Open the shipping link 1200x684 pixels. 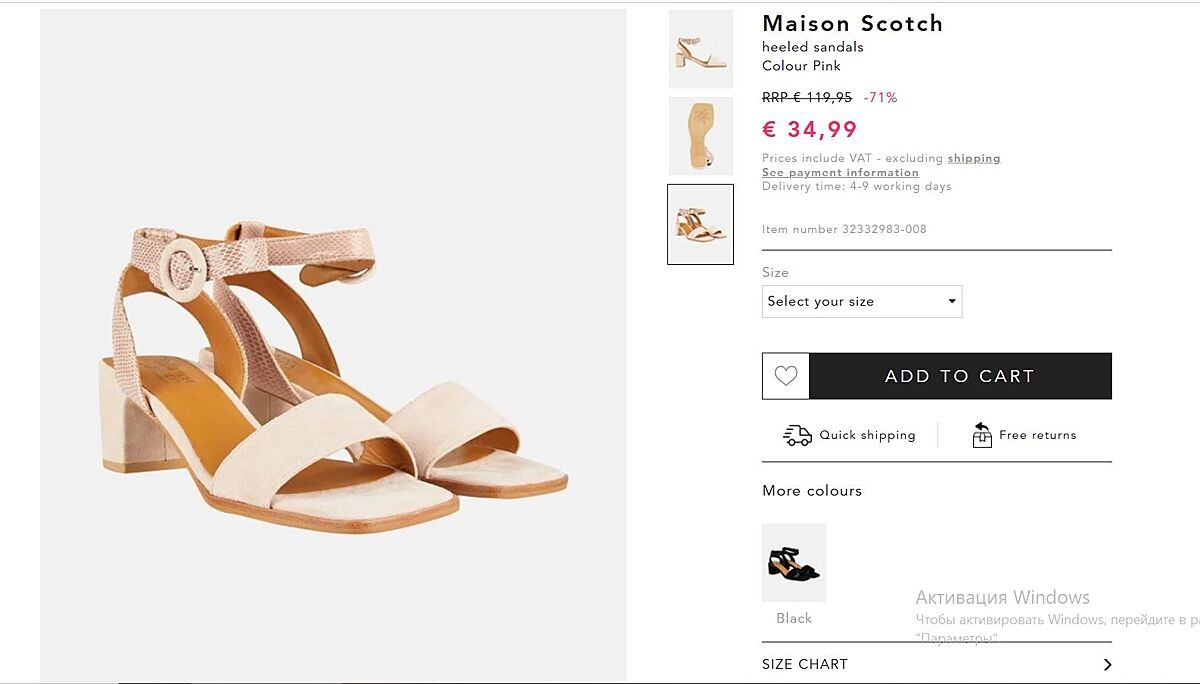tap(973, 158)
